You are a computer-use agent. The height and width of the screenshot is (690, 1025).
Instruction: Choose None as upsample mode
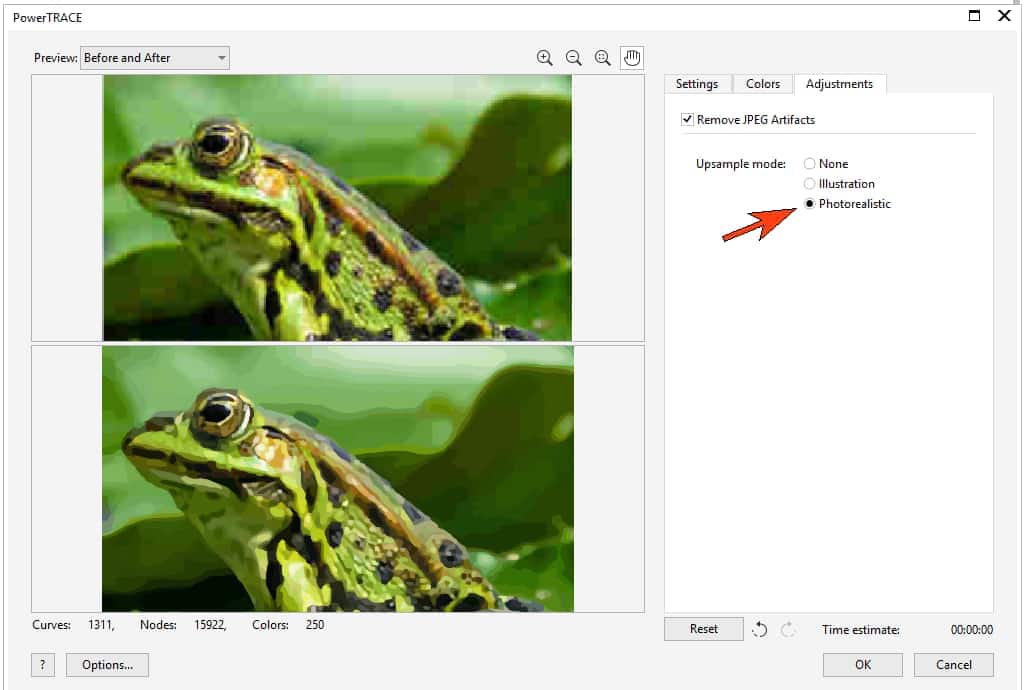(x=809, y=163)
